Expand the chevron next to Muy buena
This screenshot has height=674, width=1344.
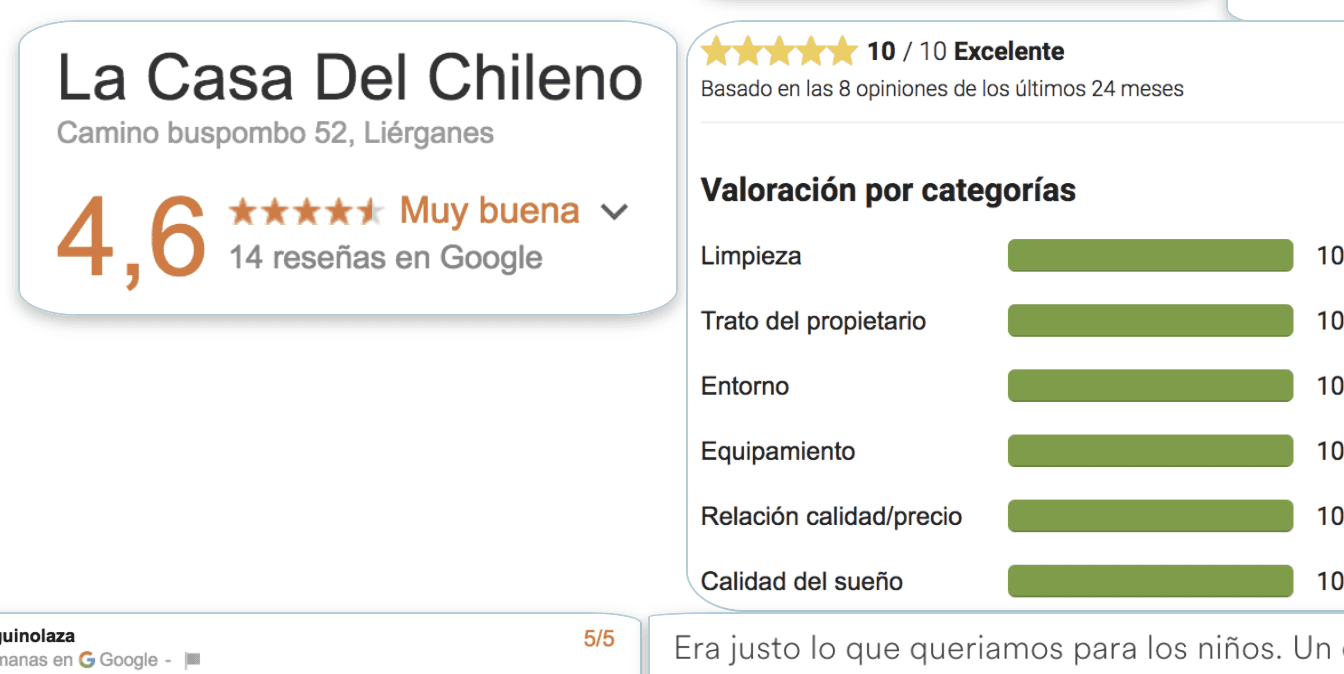click(614, 212)
